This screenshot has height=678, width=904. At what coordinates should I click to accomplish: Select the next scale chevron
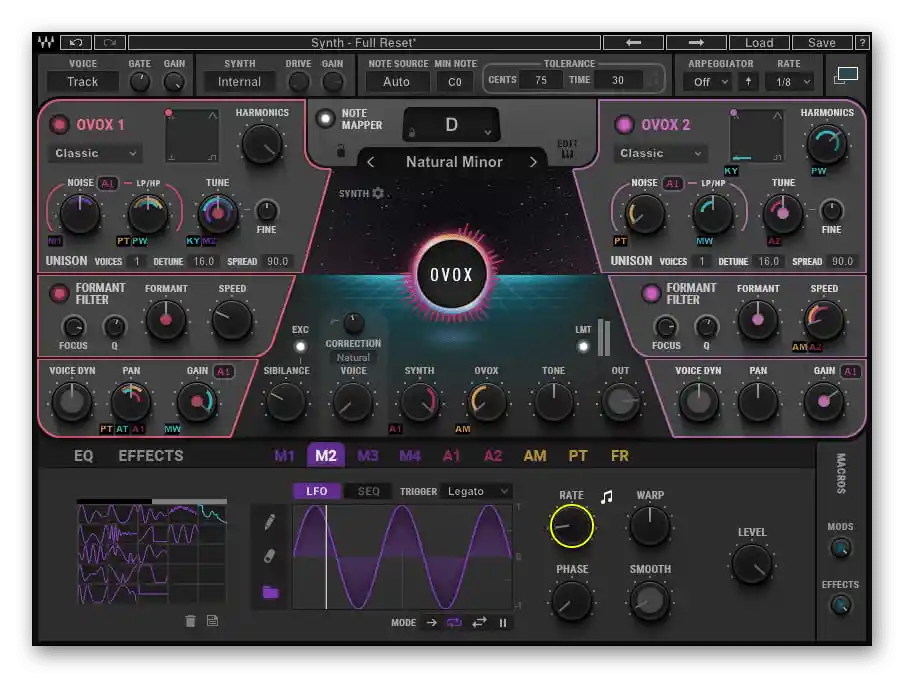click(533, 163)
